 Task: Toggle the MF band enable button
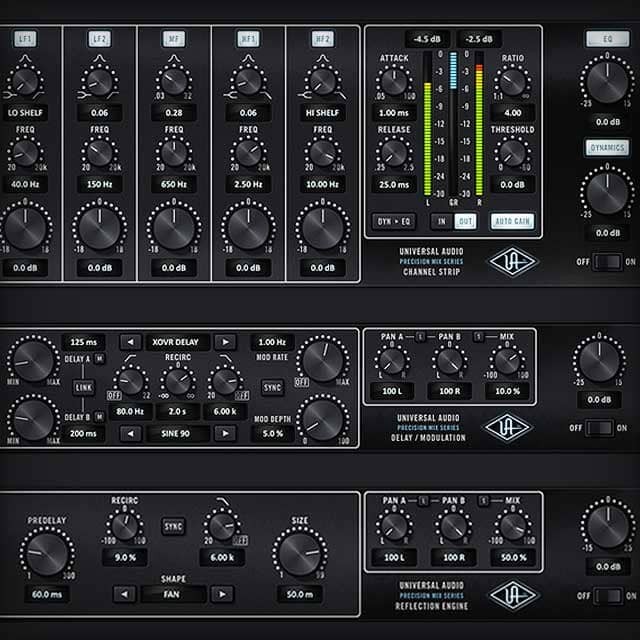(x=174, y=39)
